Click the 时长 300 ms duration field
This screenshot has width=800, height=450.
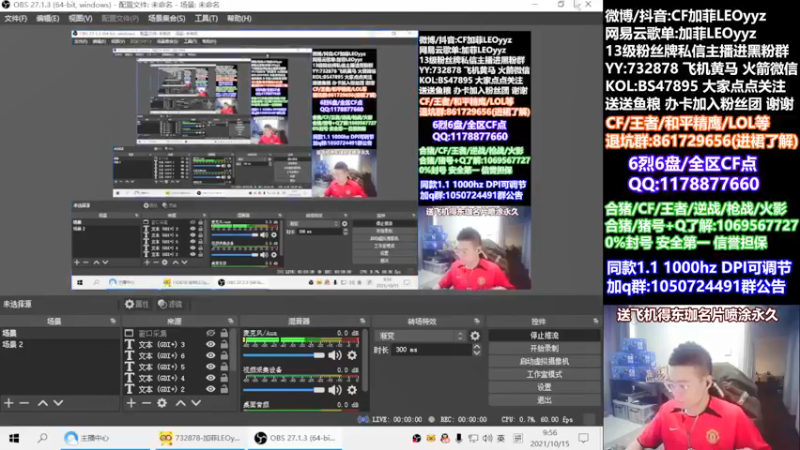(432, 350)
